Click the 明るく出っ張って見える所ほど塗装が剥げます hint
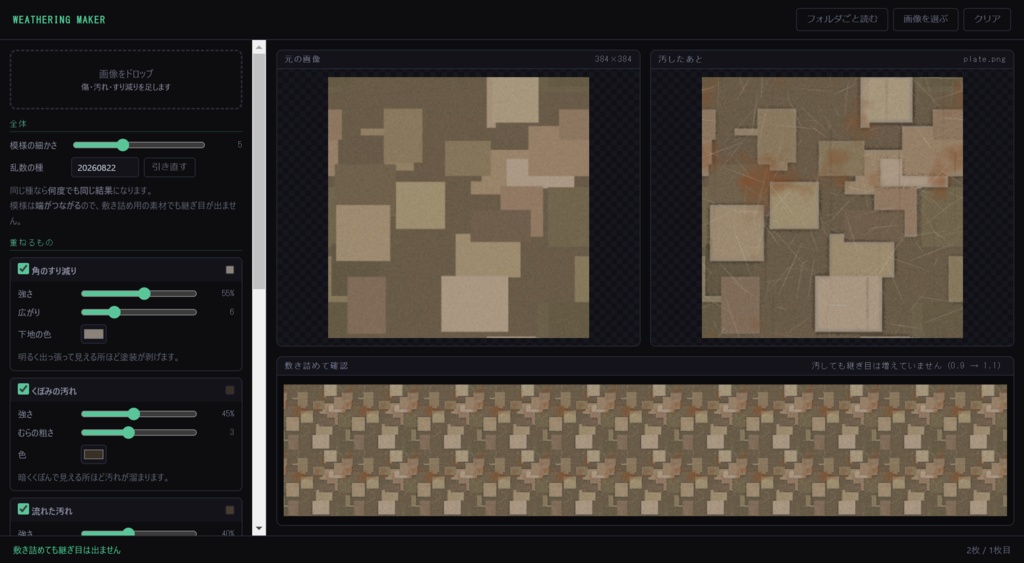The width and height of the screenshot is (1024, 563). point(99,357)
